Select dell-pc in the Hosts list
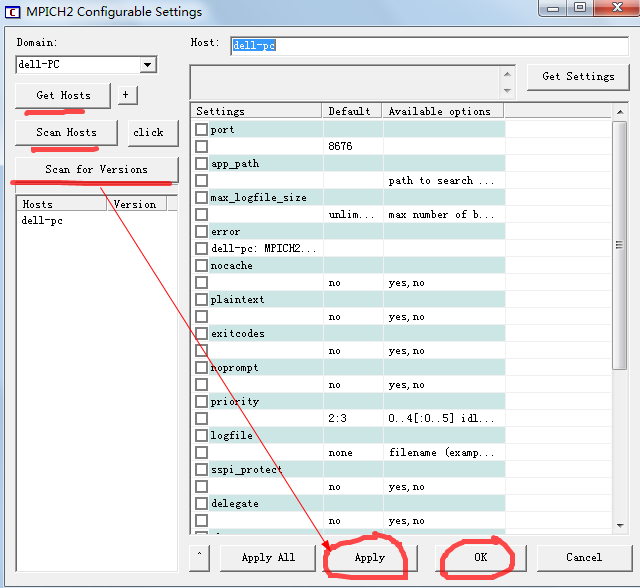Screen dimensions: 640x588 pyautogui.click(x=42, y=221)
